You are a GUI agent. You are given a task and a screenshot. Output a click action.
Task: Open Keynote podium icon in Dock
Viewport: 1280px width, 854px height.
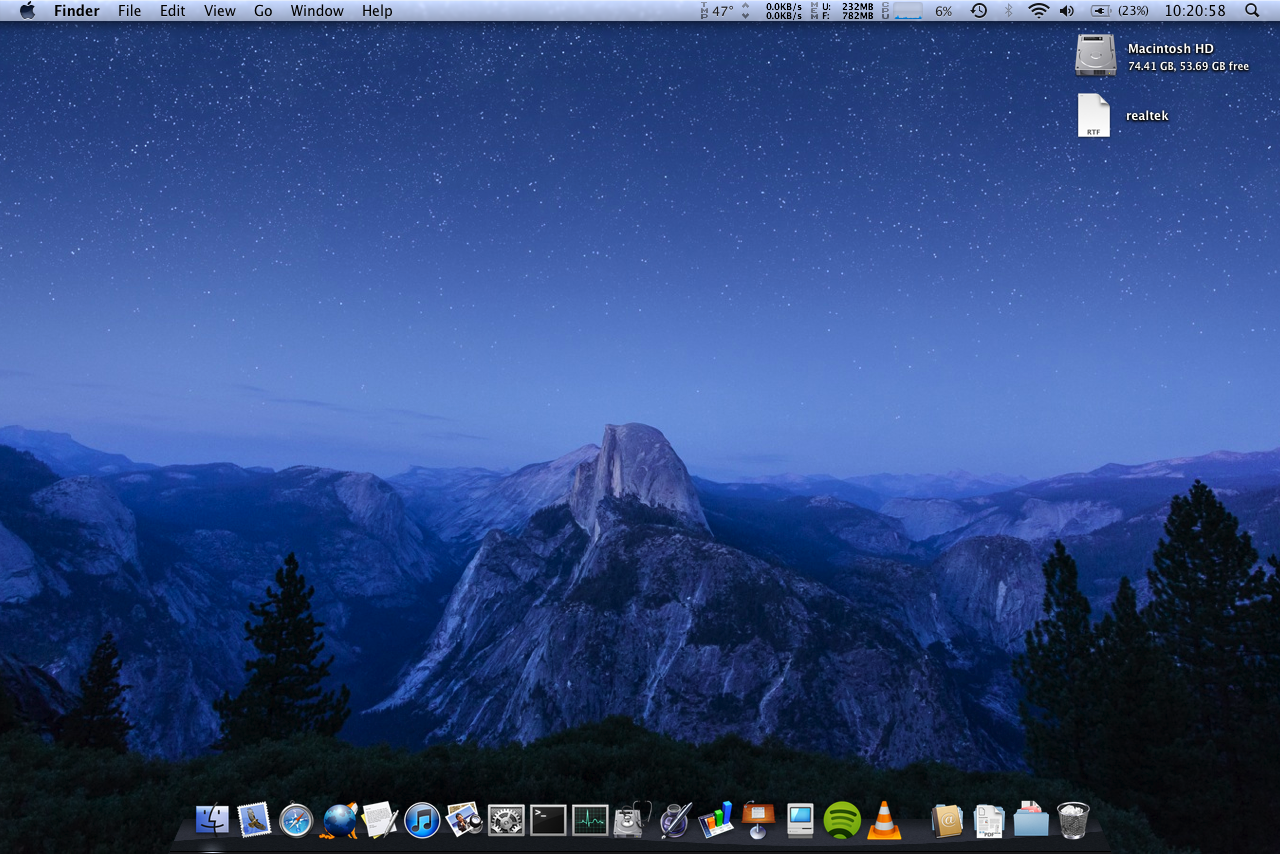[758, 820]
